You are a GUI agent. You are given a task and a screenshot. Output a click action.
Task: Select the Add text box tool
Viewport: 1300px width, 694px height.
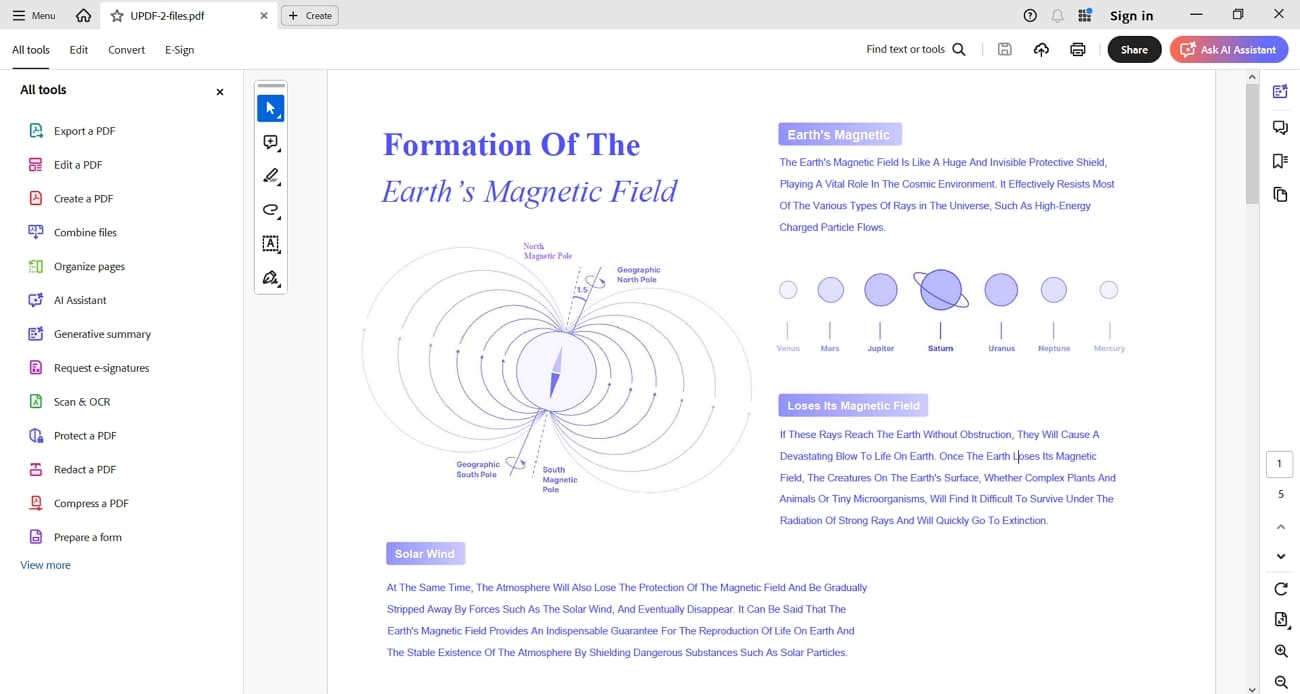click(270, 244)
